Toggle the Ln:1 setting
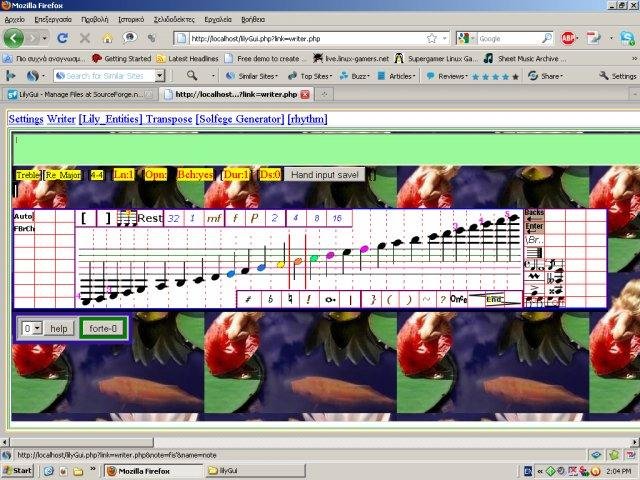This screenshot has width=640, height=480. coord(124,175)
